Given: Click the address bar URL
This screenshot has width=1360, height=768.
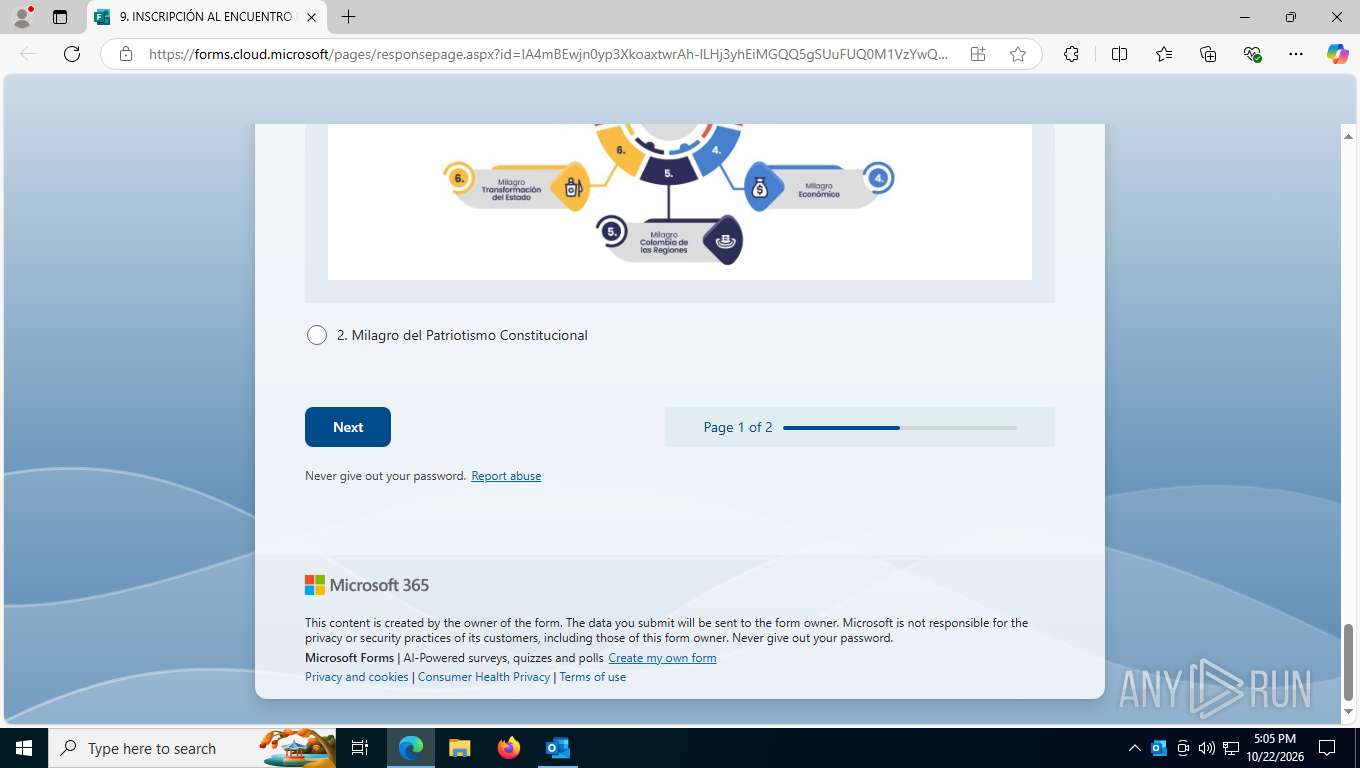Looking at the screenshot, I should [548, 54].
